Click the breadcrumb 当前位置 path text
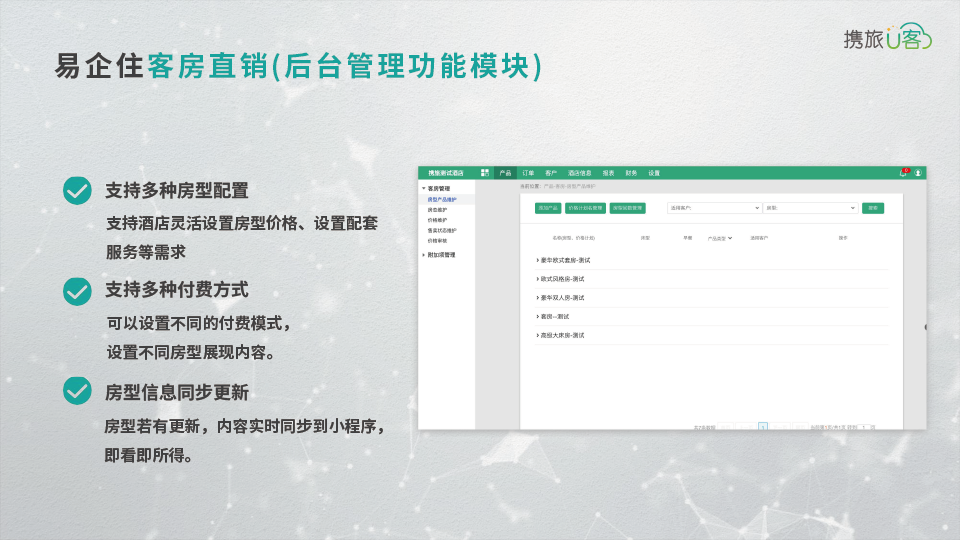The image size is (960, 540). [x=558, y=186]
